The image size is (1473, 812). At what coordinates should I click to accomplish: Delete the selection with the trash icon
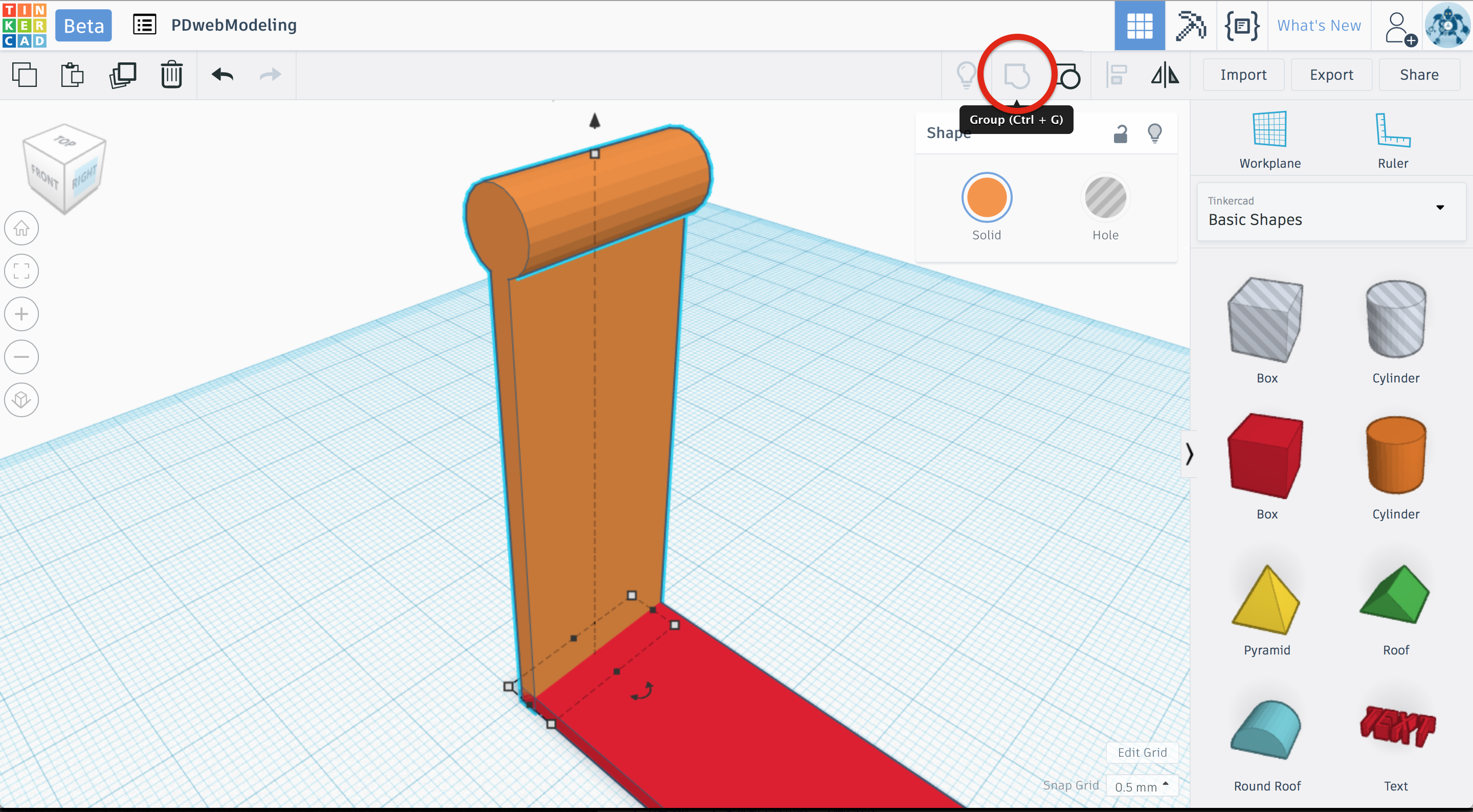171,75
